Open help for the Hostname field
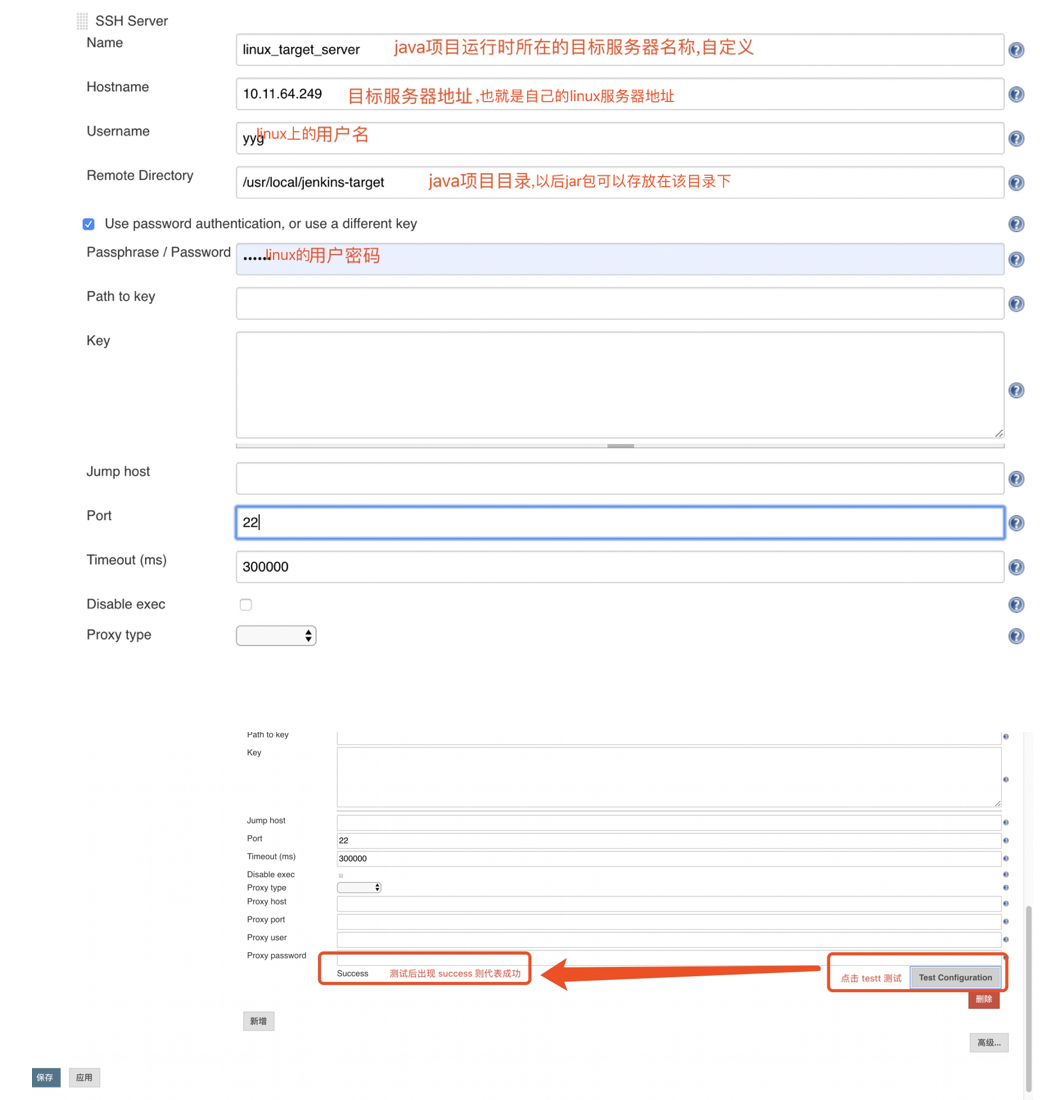 (x=1015, y=94)
